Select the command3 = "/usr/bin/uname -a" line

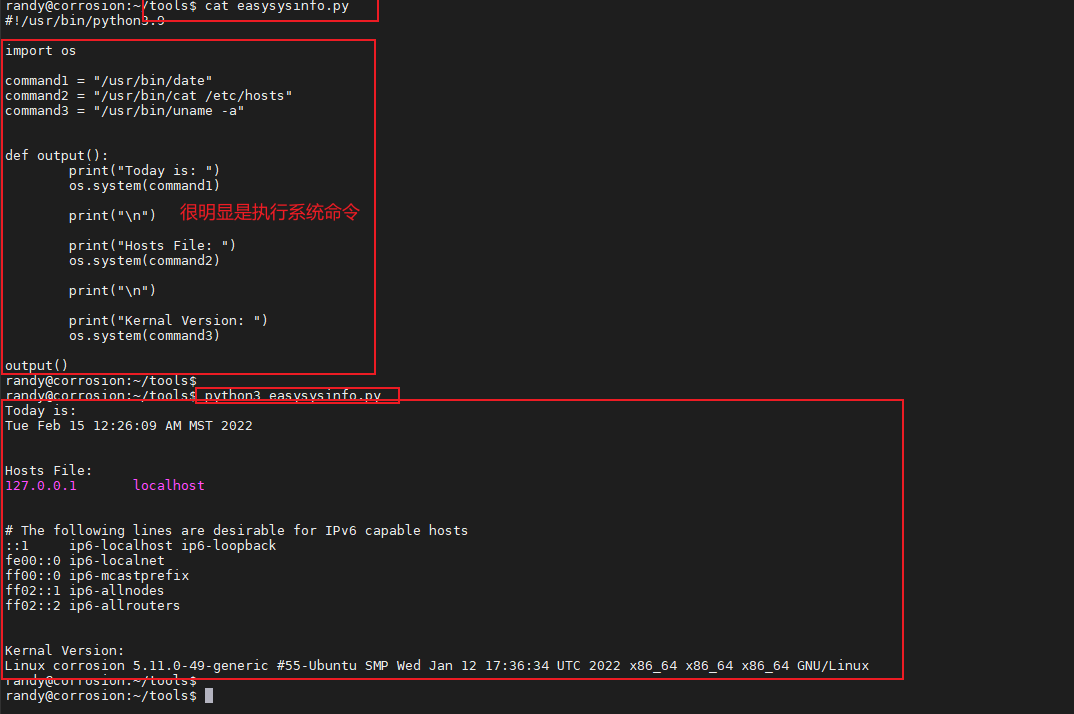pyautogui.click(x=125, y=111)
